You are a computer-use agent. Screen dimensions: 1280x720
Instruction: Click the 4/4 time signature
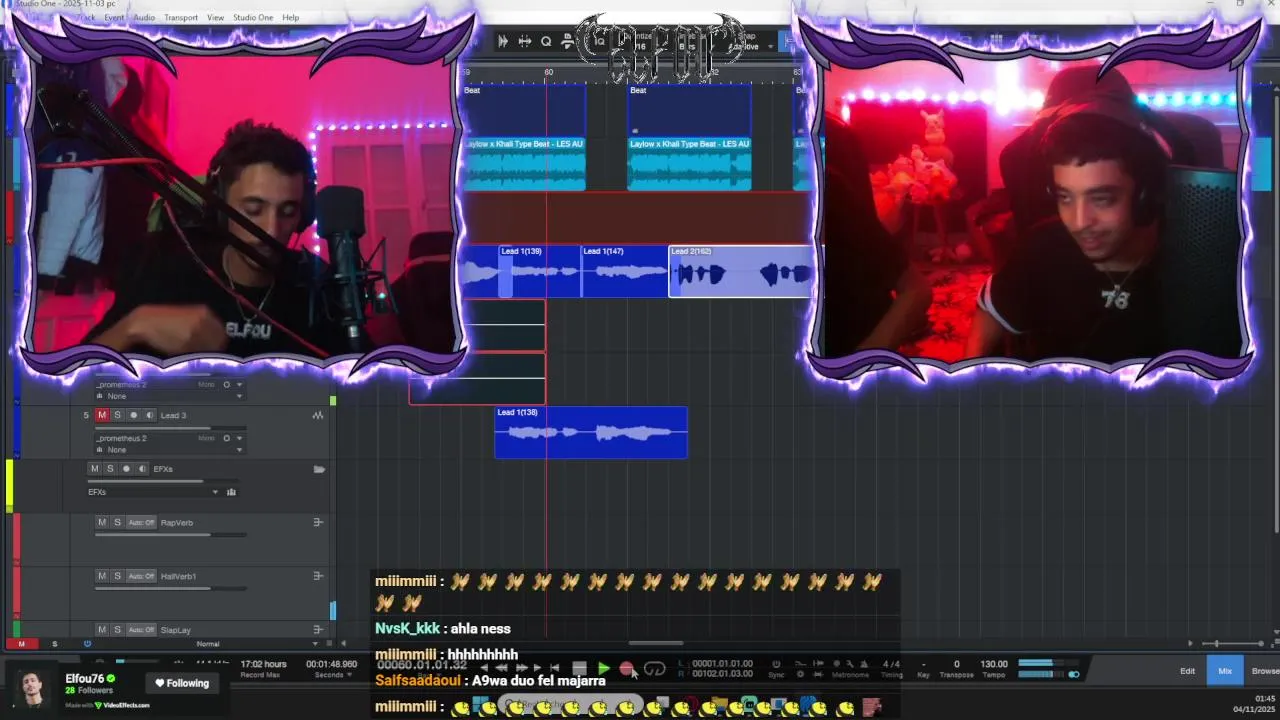[891, 664]
